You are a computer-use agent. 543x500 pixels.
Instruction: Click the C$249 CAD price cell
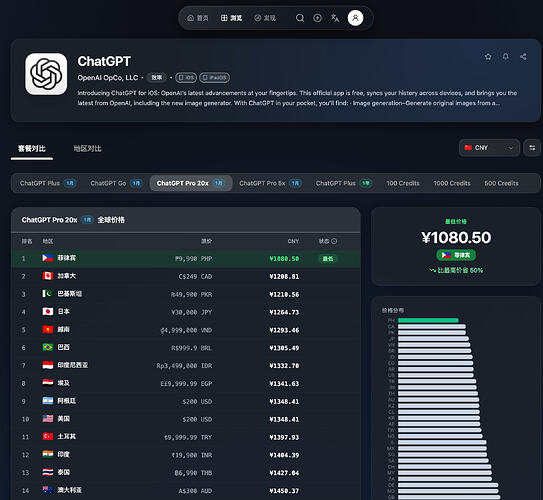(x=195, y=276)
